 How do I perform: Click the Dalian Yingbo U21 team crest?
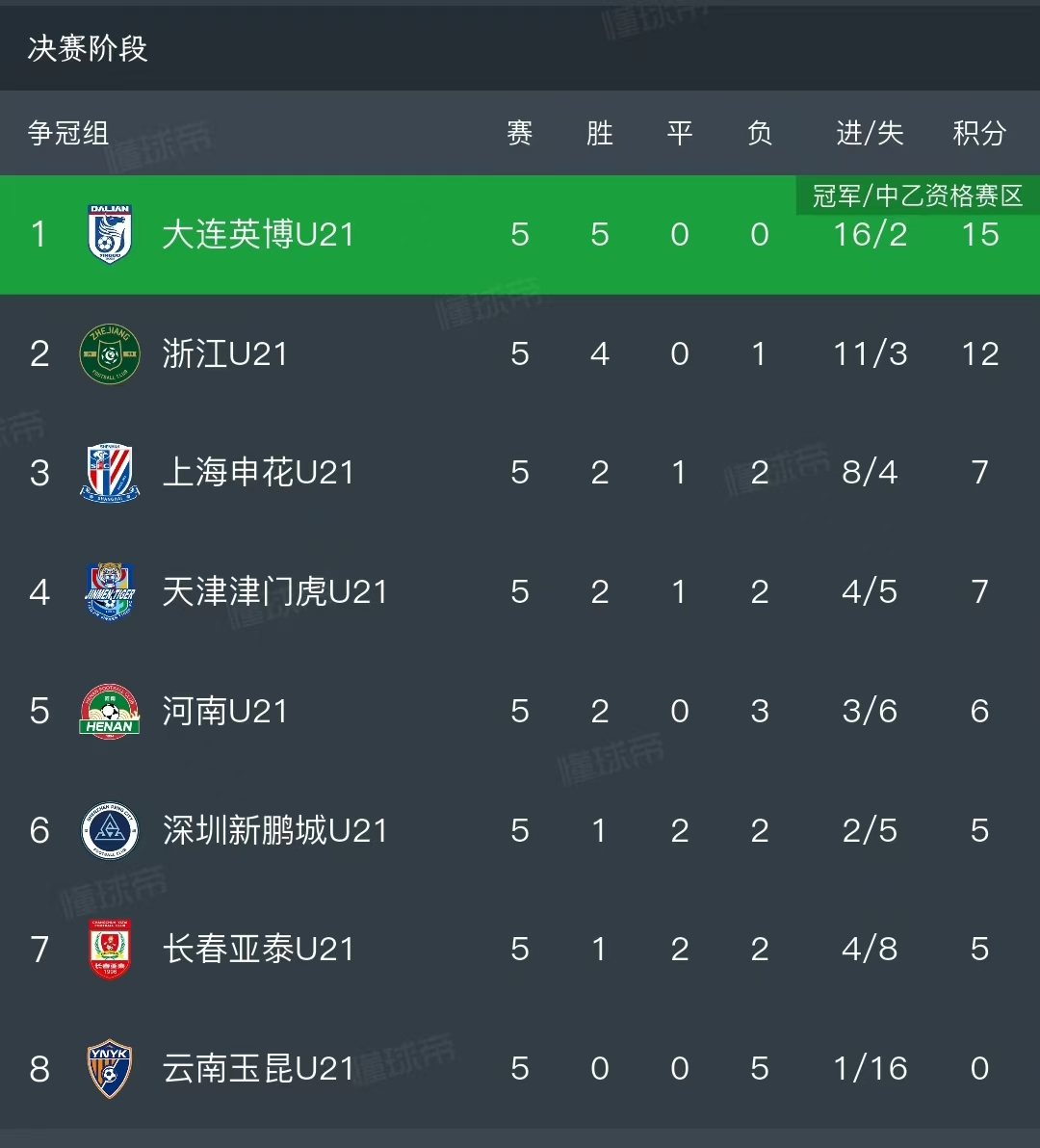coord(110,234)
